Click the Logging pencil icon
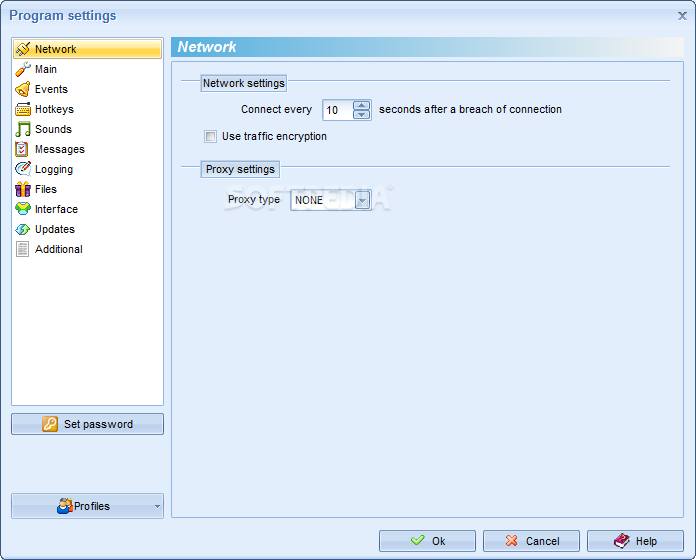 (x=23, y=169)
